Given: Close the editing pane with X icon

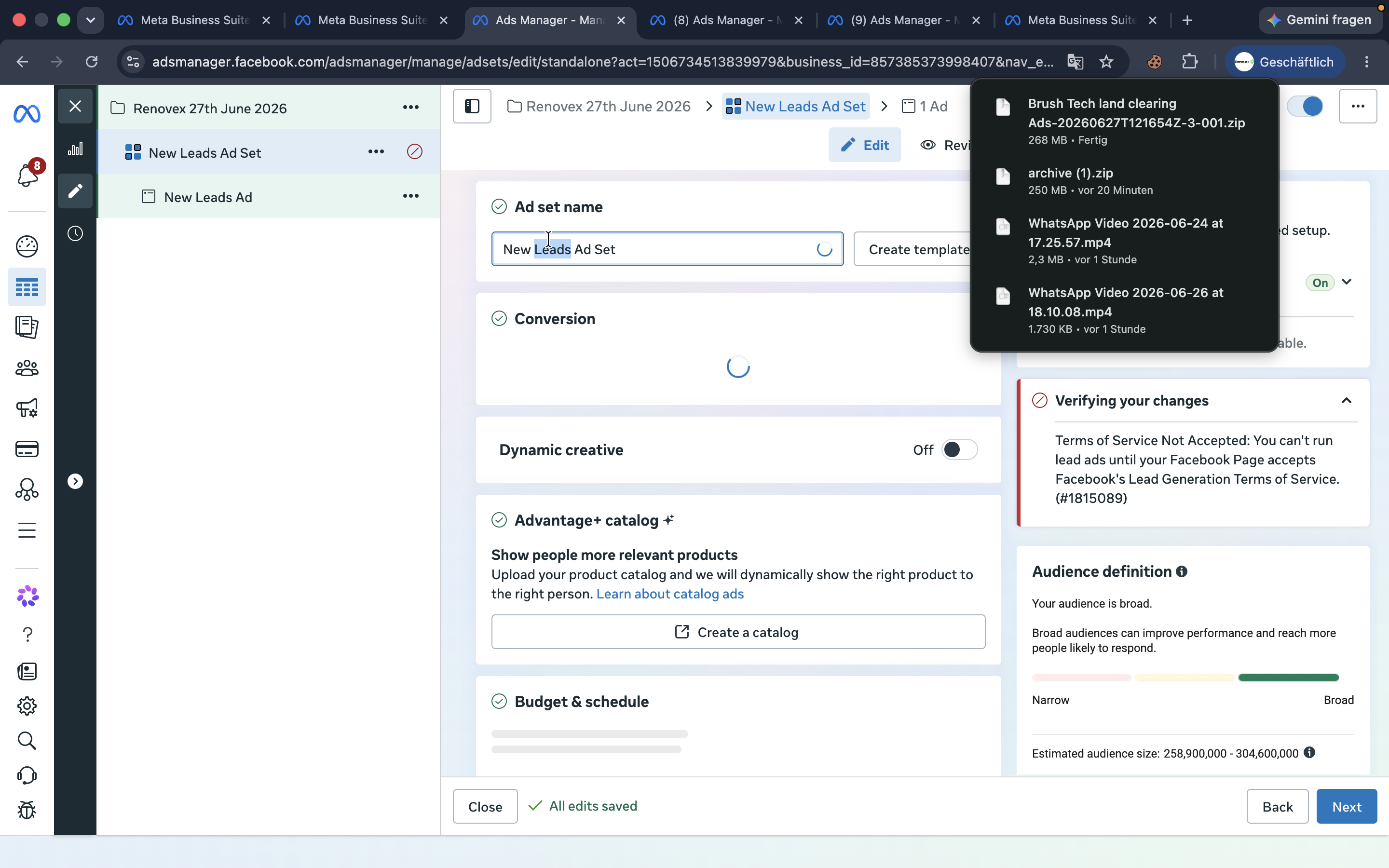Looking at the screenshot, I should (75, 106).
